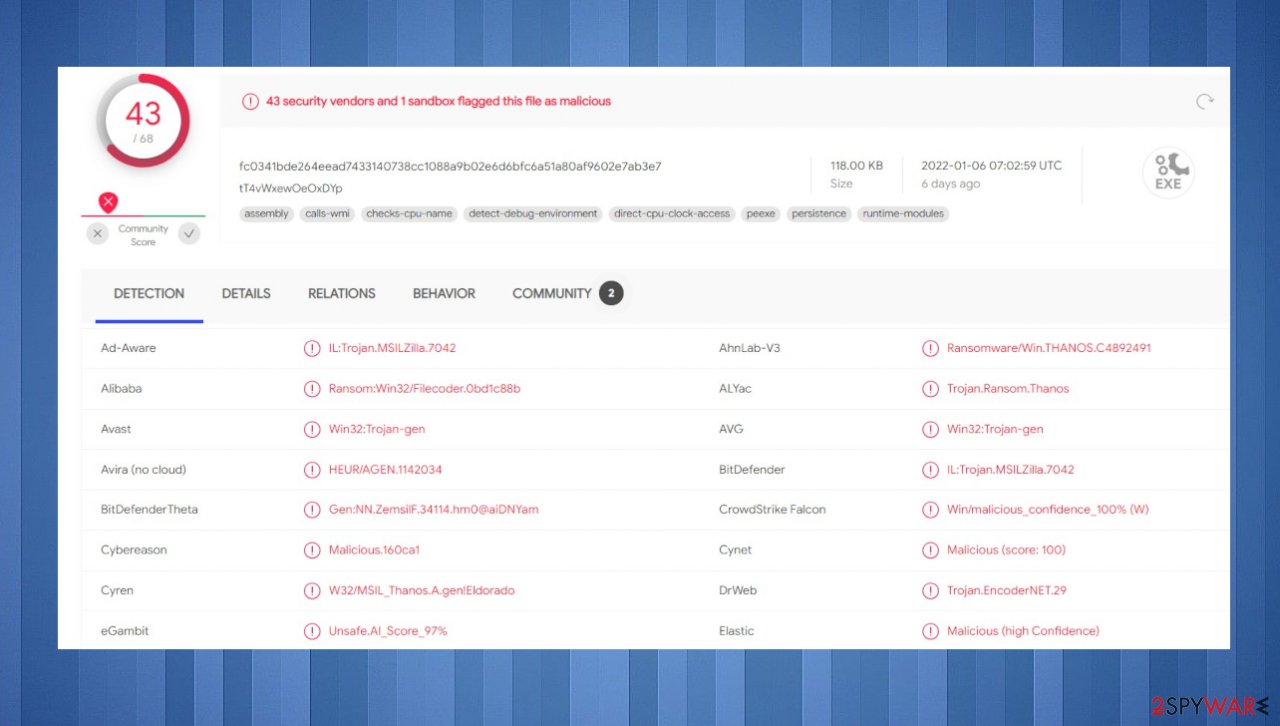Click the IL:Trojan.MSILZilla.7042 result for BitDefender
Screen dimensions: 1280x726
pyautogui.click(x=1010, y=469)
